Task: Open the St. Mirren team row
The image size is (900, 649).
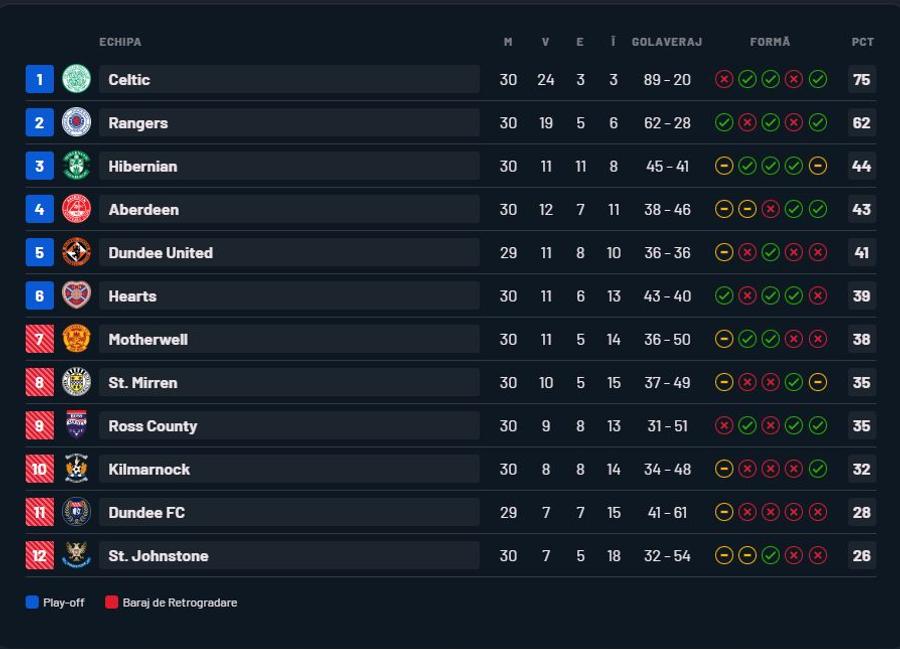Action: tap(289, 382)
